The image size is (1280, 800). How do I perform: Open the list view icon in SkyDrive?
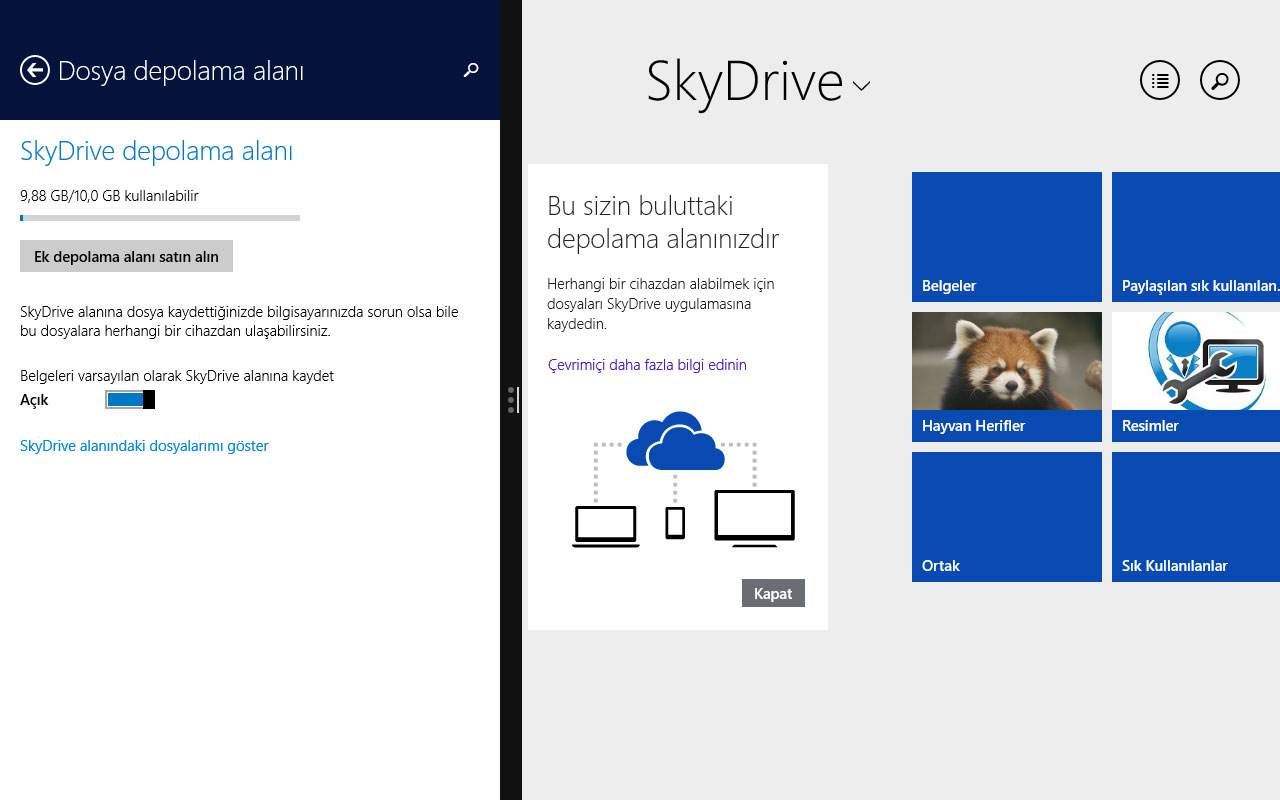1160,81
